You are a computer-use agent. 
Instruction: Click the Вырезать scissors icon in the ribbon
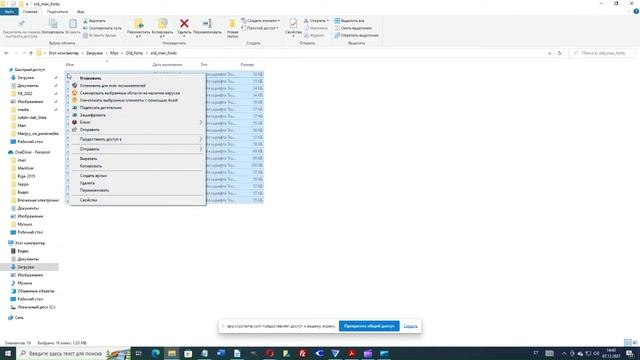coord(85,21)
